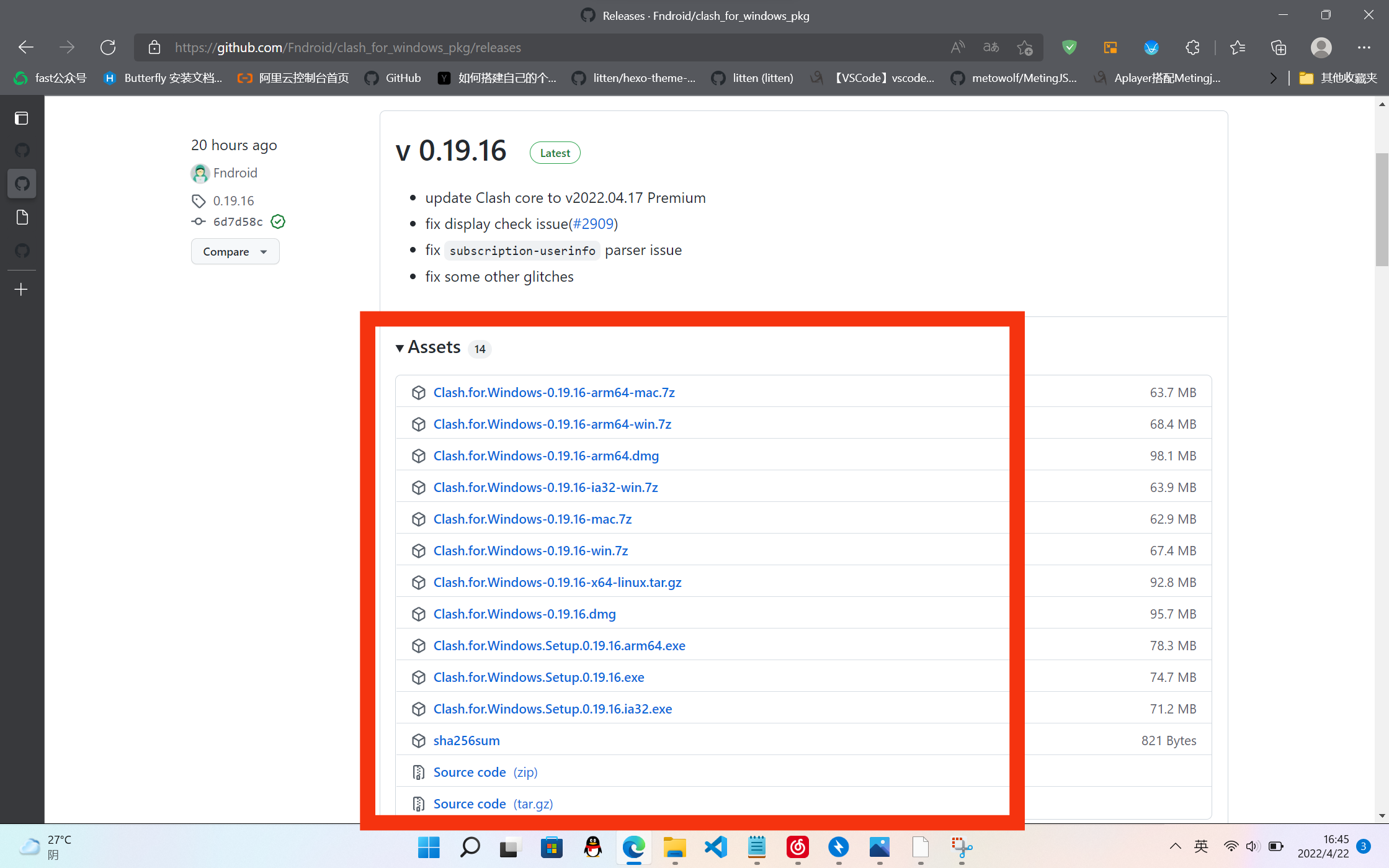Open the read aloud icon in the address bar

pos(957,47)
